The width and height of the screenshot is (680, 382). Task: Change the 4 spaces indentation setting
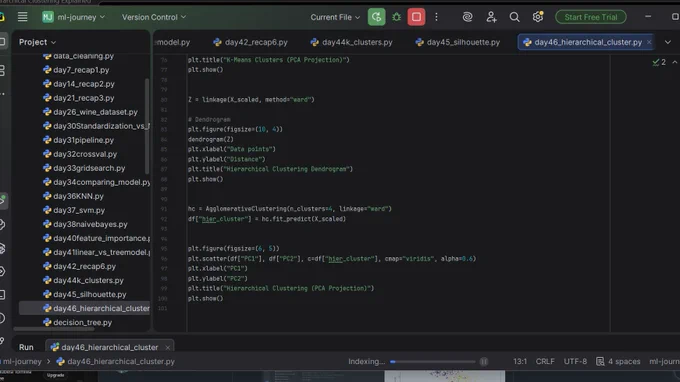tap(624, 361)
